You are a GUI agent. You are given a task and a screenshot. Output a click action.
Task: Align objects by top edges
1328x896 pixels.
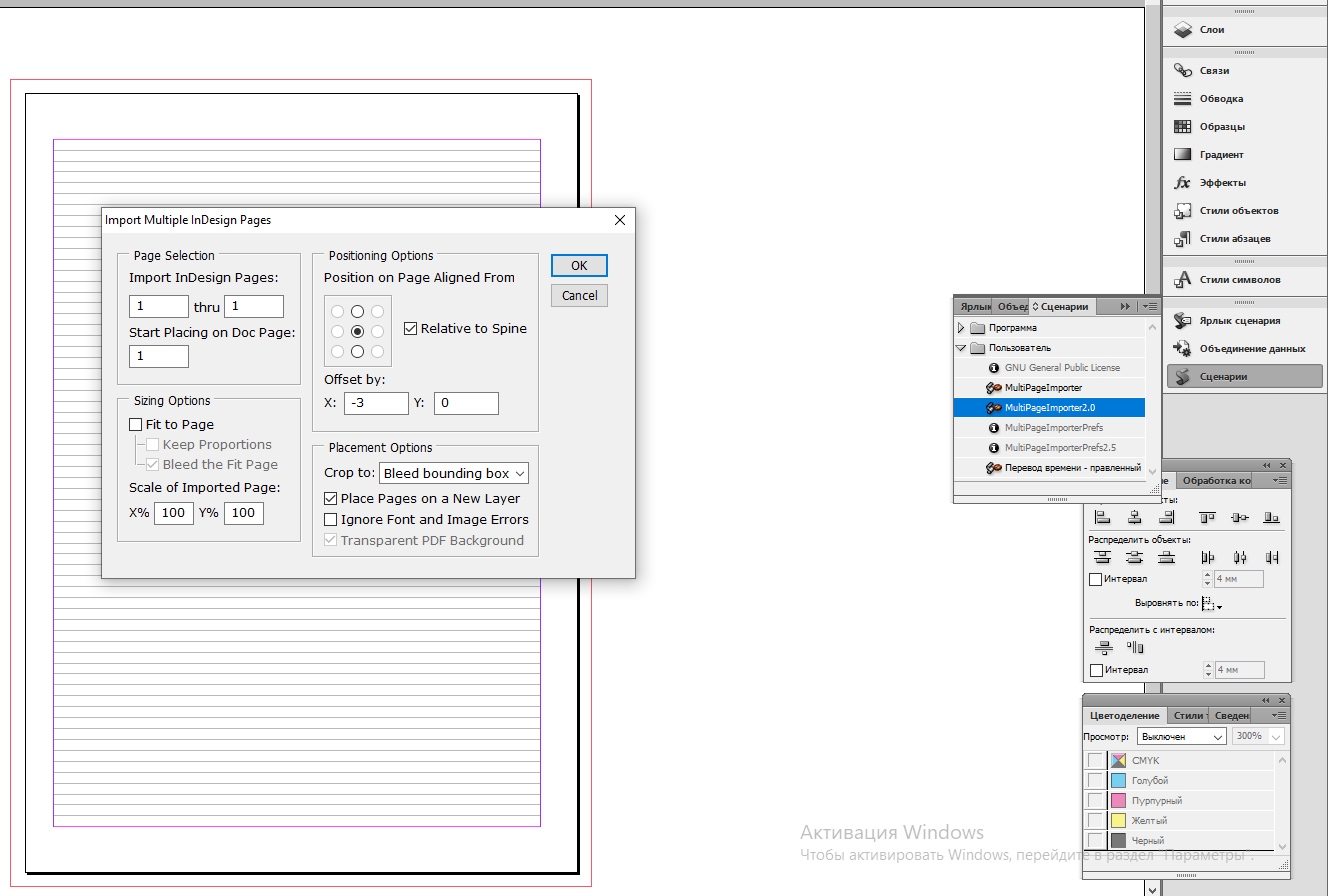tap(1207, 517)
